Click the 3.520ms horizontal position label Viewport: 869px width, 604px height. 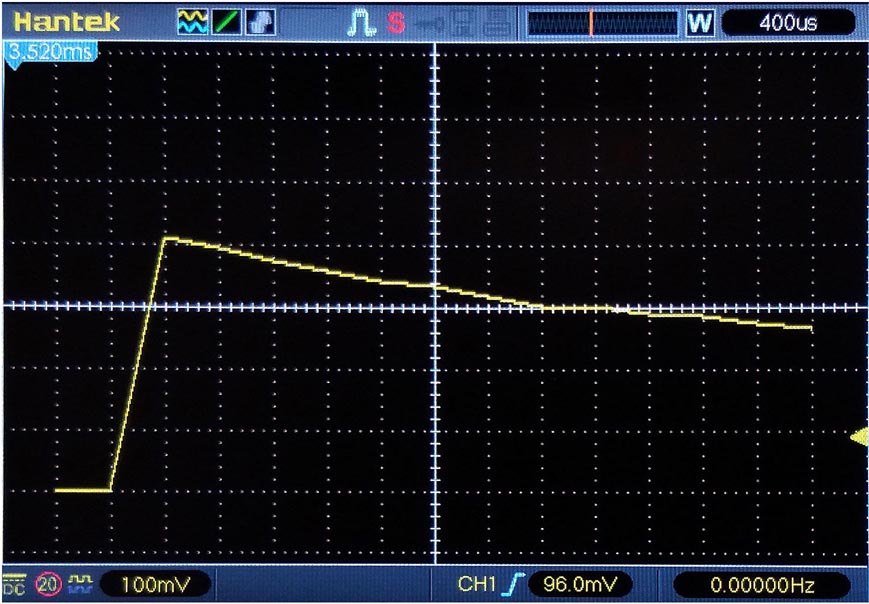pos(50,53)
